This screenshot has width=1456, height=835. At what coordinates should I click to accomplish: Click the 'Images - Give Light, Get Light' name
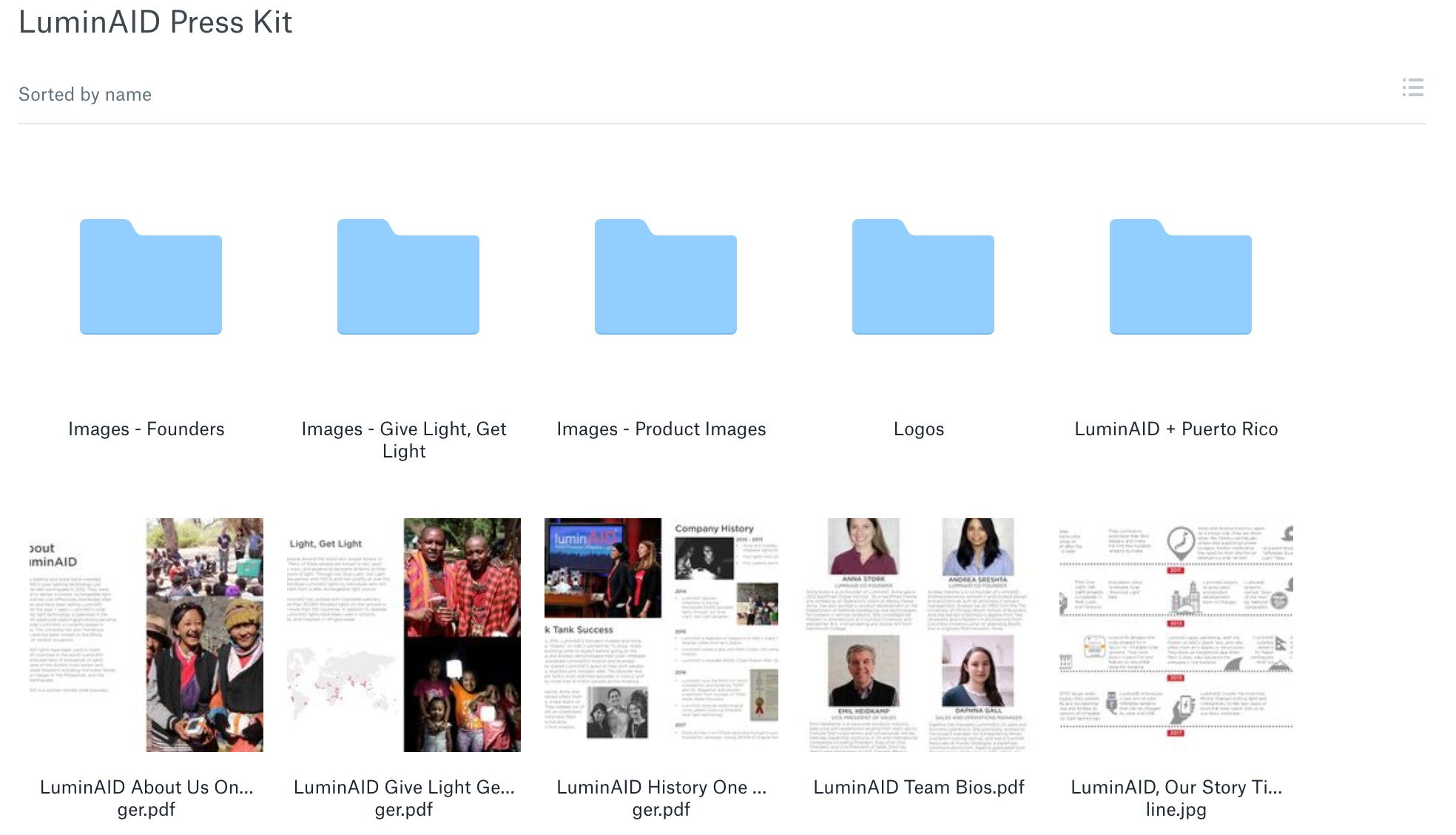coord(404,440)
